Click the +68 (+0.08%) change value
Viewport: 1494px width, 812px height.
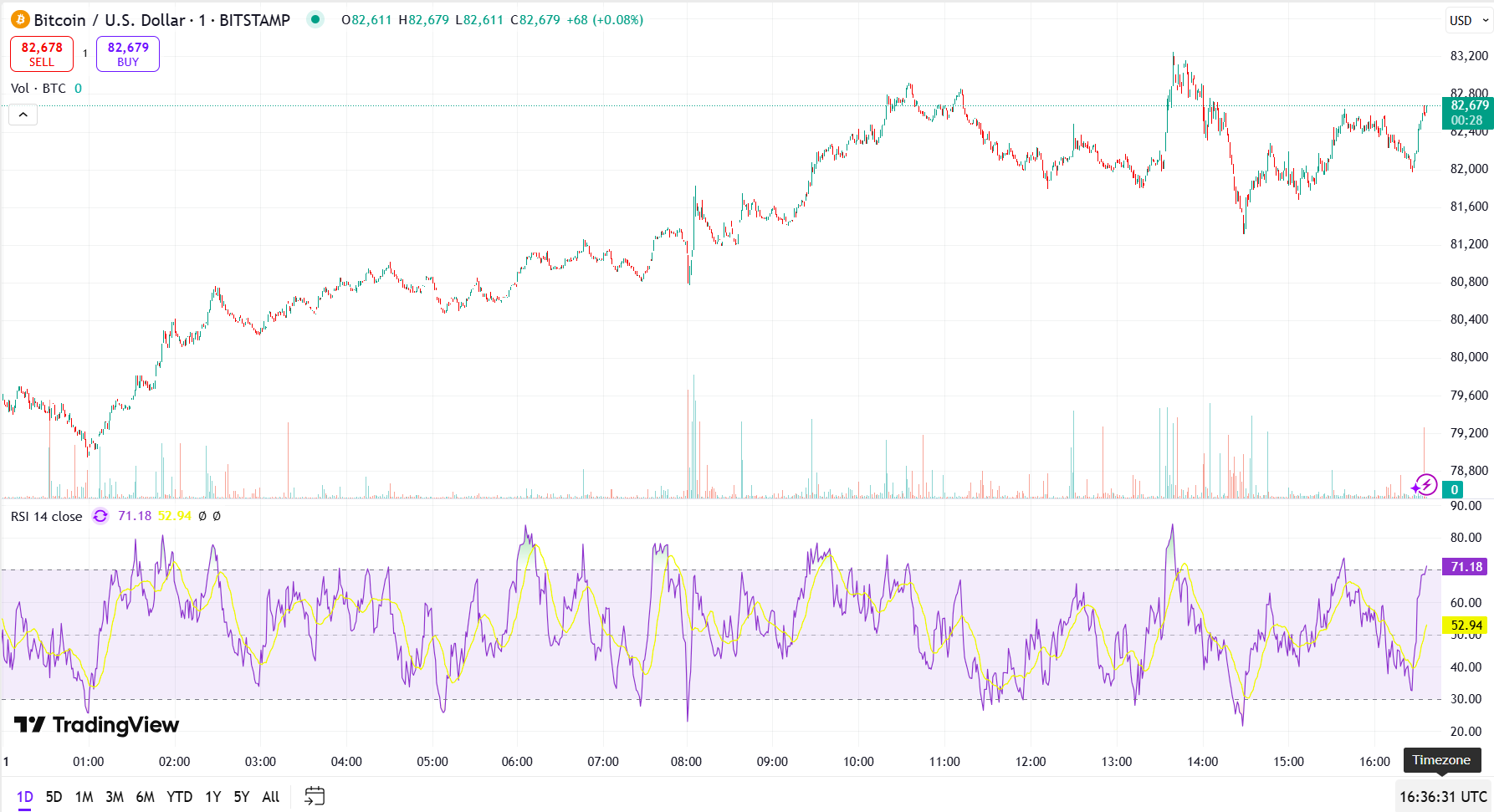pyautogui.click(x=605, y=20)
